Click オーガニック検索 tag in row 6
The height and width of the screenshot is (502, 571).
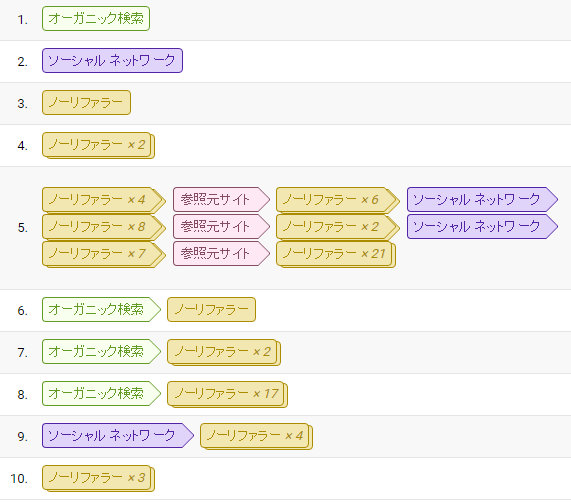[101, 309]
